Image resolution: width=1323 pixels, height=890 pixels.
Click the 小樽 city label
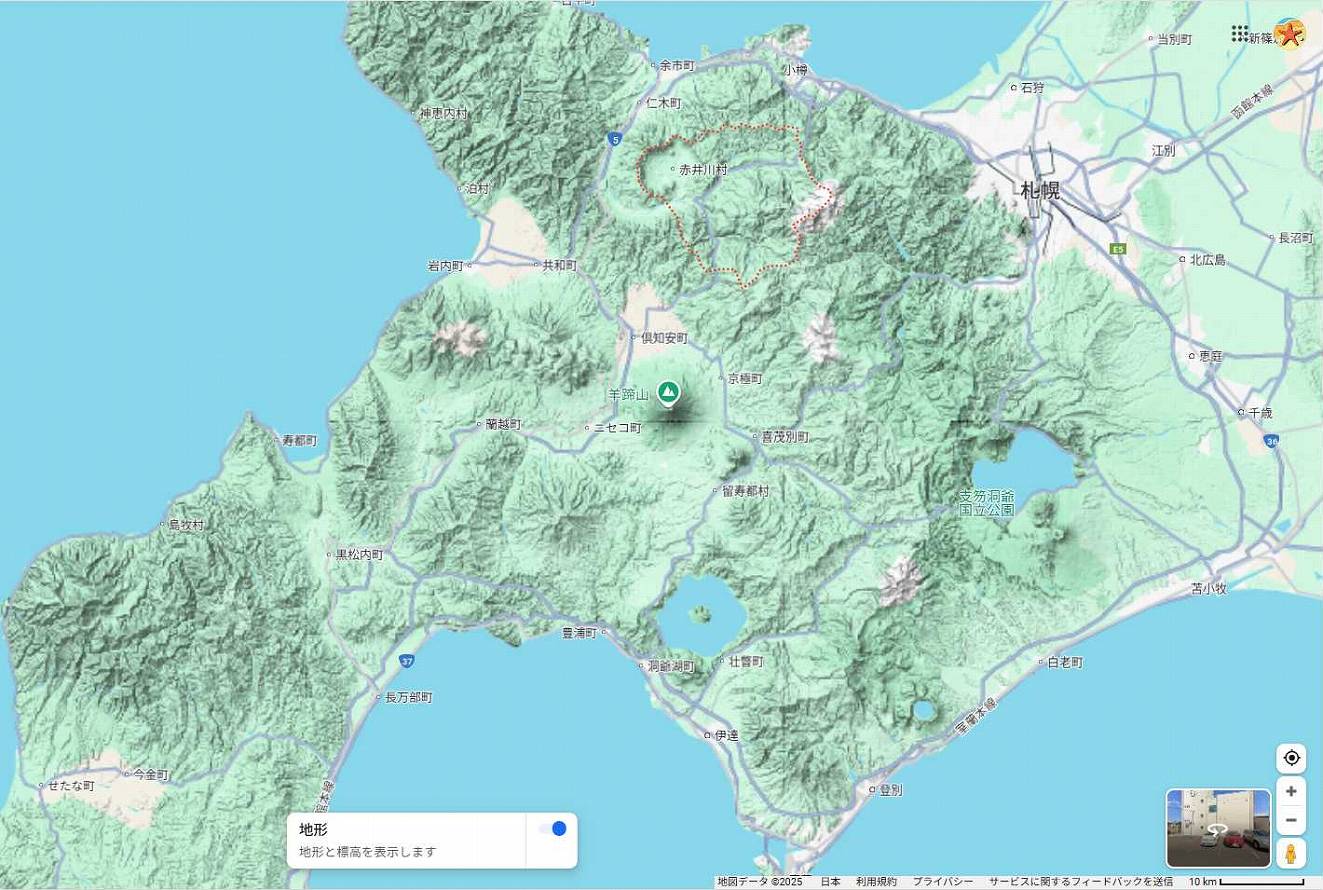click(795, 70)
